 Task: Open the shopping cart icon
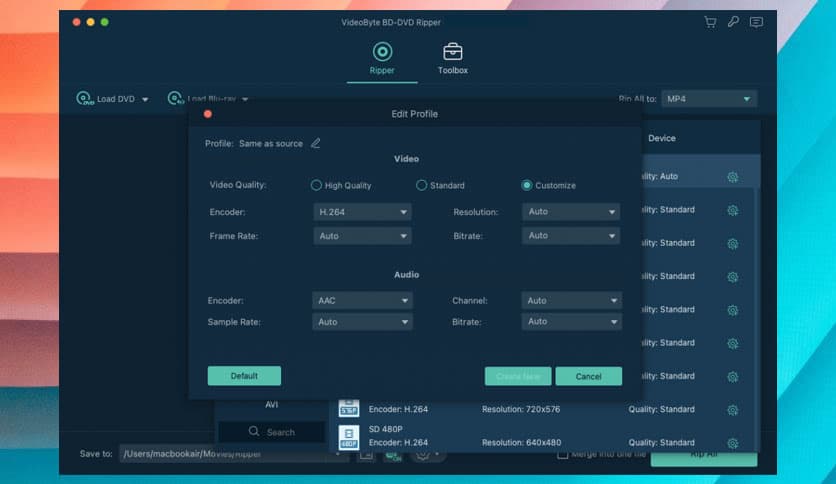710,22
